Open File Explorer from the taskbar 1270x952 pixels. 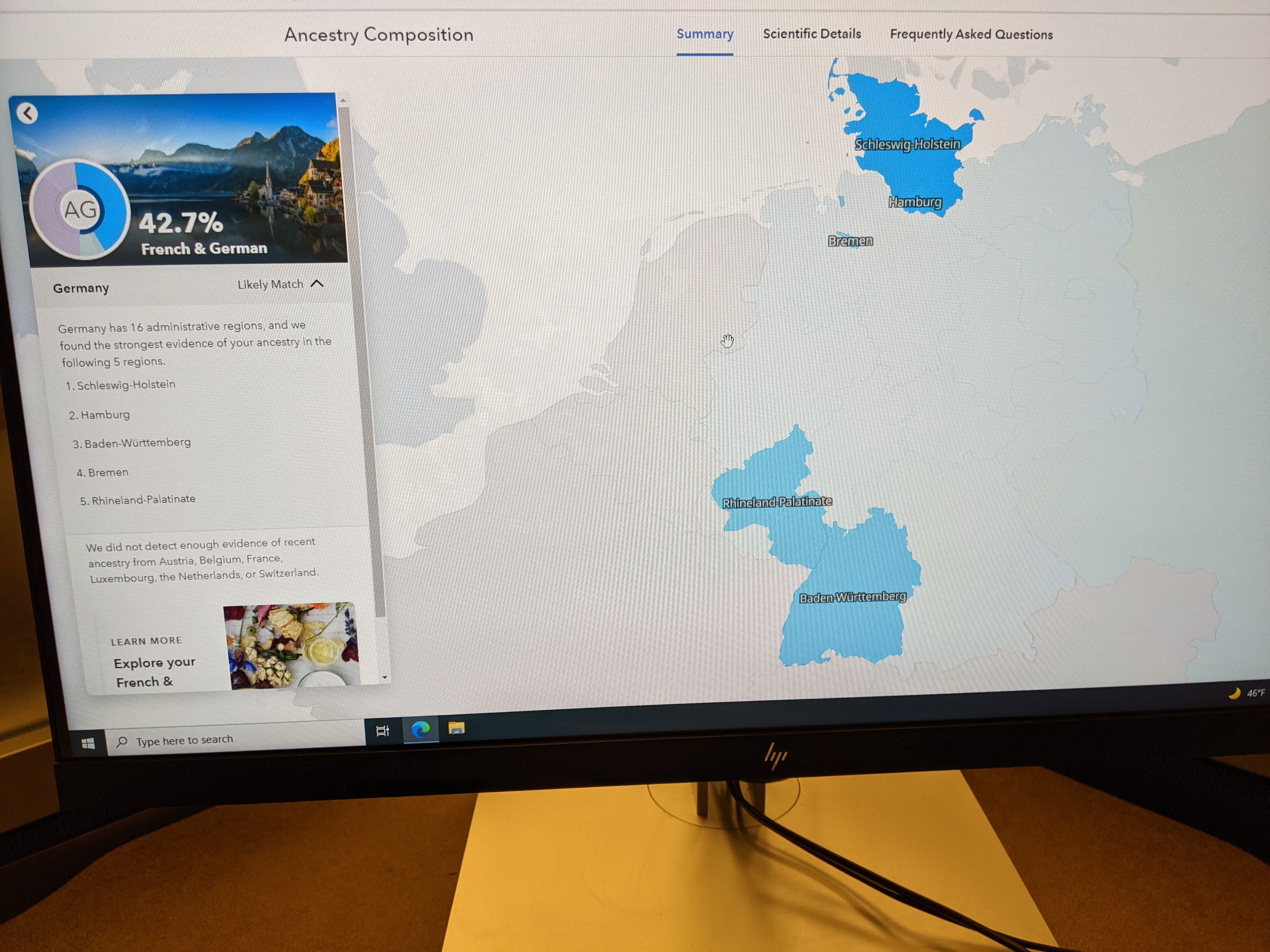pos(456,728)
